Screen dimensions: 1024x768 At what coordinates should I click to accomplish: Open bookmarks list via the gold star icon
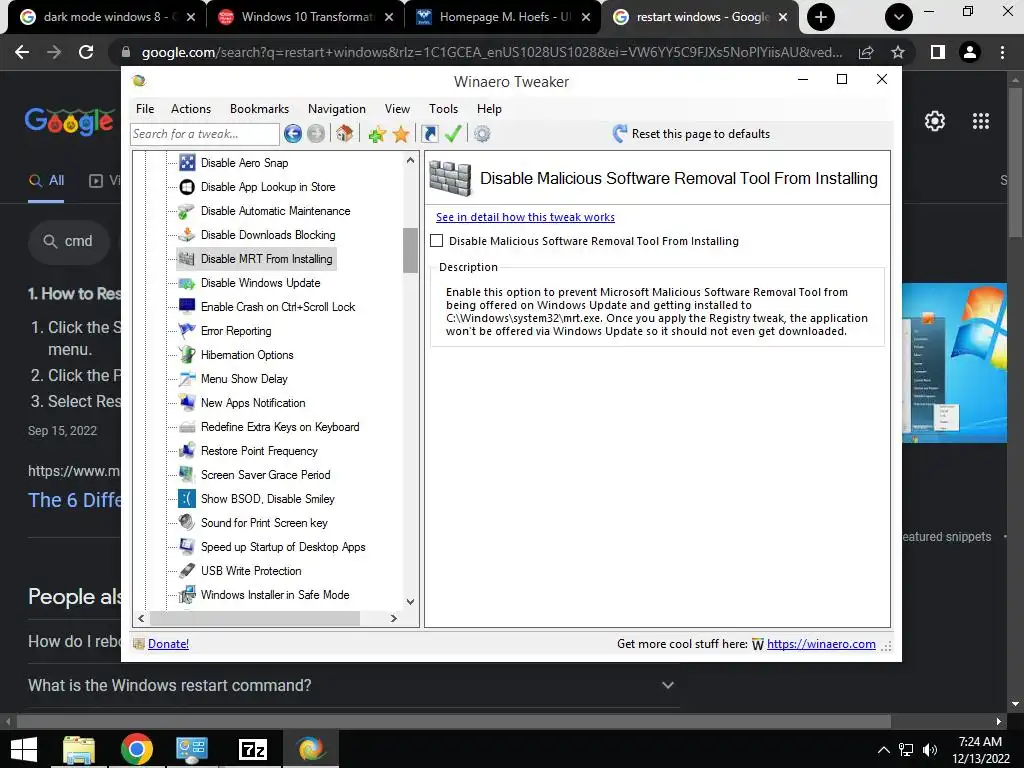tap(401, 134)
